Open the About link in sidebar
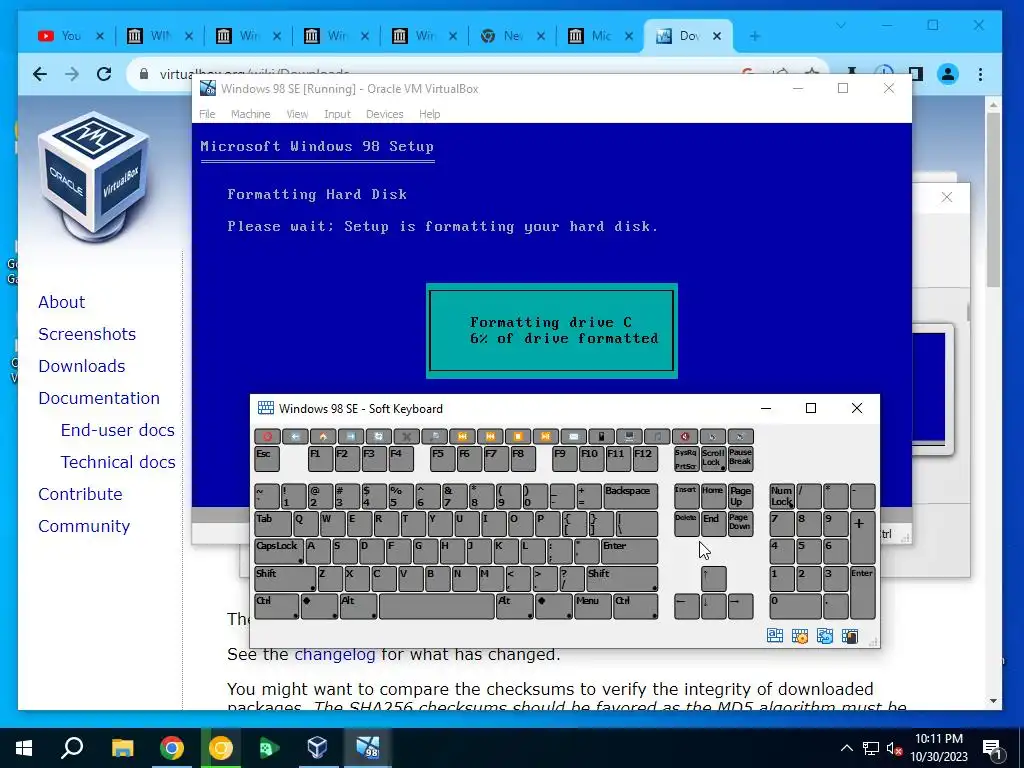 (x=61, y=302)
